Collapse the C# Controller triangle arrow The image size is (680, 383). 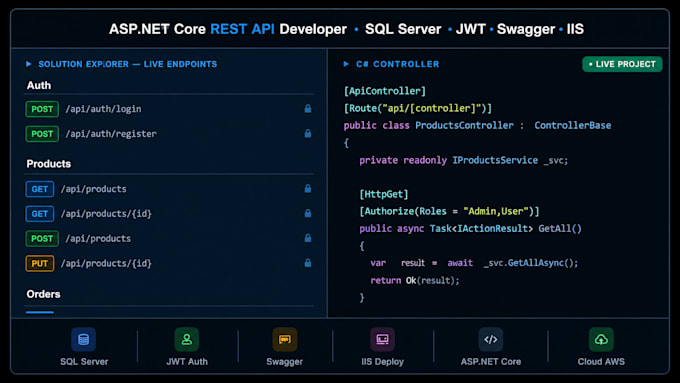click(x=346, y=64)
